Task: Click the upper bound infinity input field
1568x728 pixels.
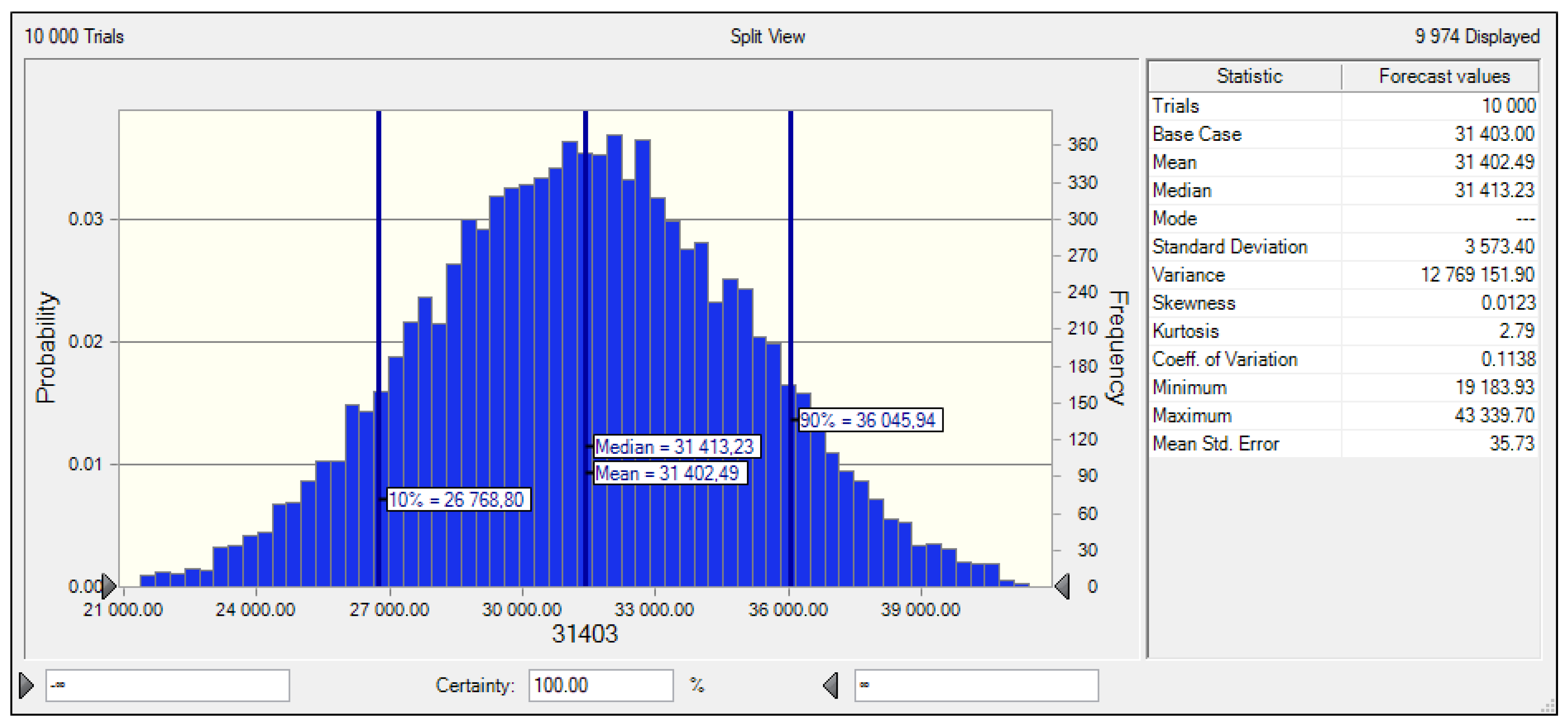Action: (976, 685)
